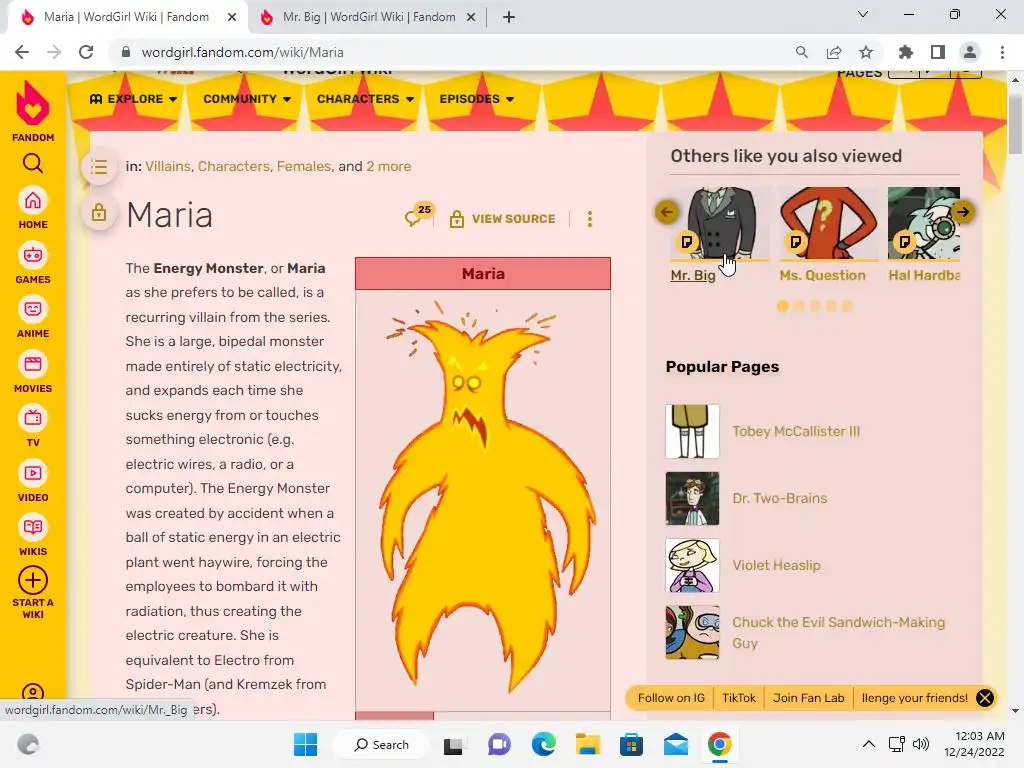Open Ms. Question page link
Image resolution: width=1024 pixels, height=768 pixels.
pyautogui.click(x=822, y=276)
